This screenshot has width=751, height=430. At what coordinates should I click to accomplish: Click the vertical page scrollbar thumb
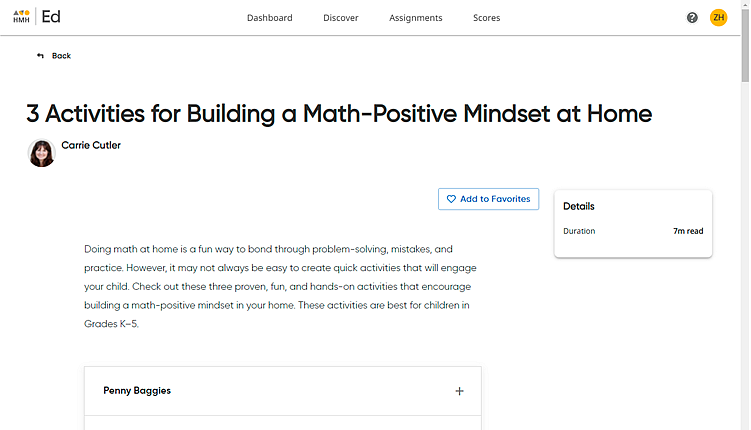[745, 45]
